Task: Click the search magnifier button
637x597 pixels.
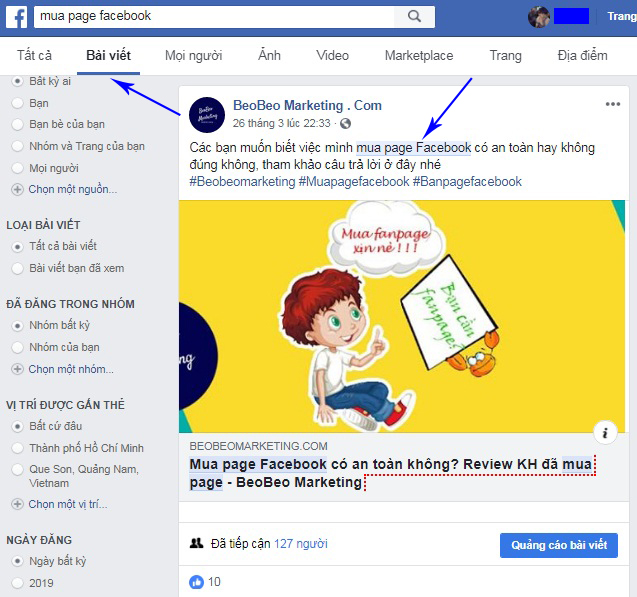Action: pyautogui.click(x=414, y=17)
